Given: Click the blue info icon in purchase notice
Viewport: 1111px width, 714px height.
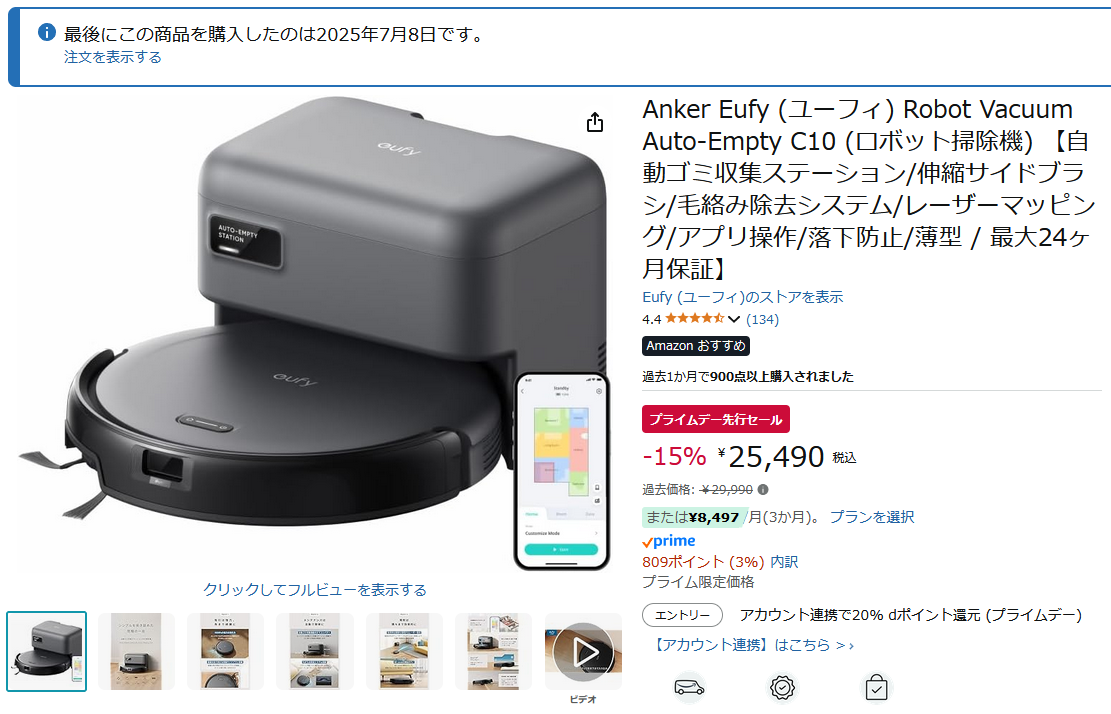Looking at the screenshot, I should pyautogui.click(x=47, y=32).
